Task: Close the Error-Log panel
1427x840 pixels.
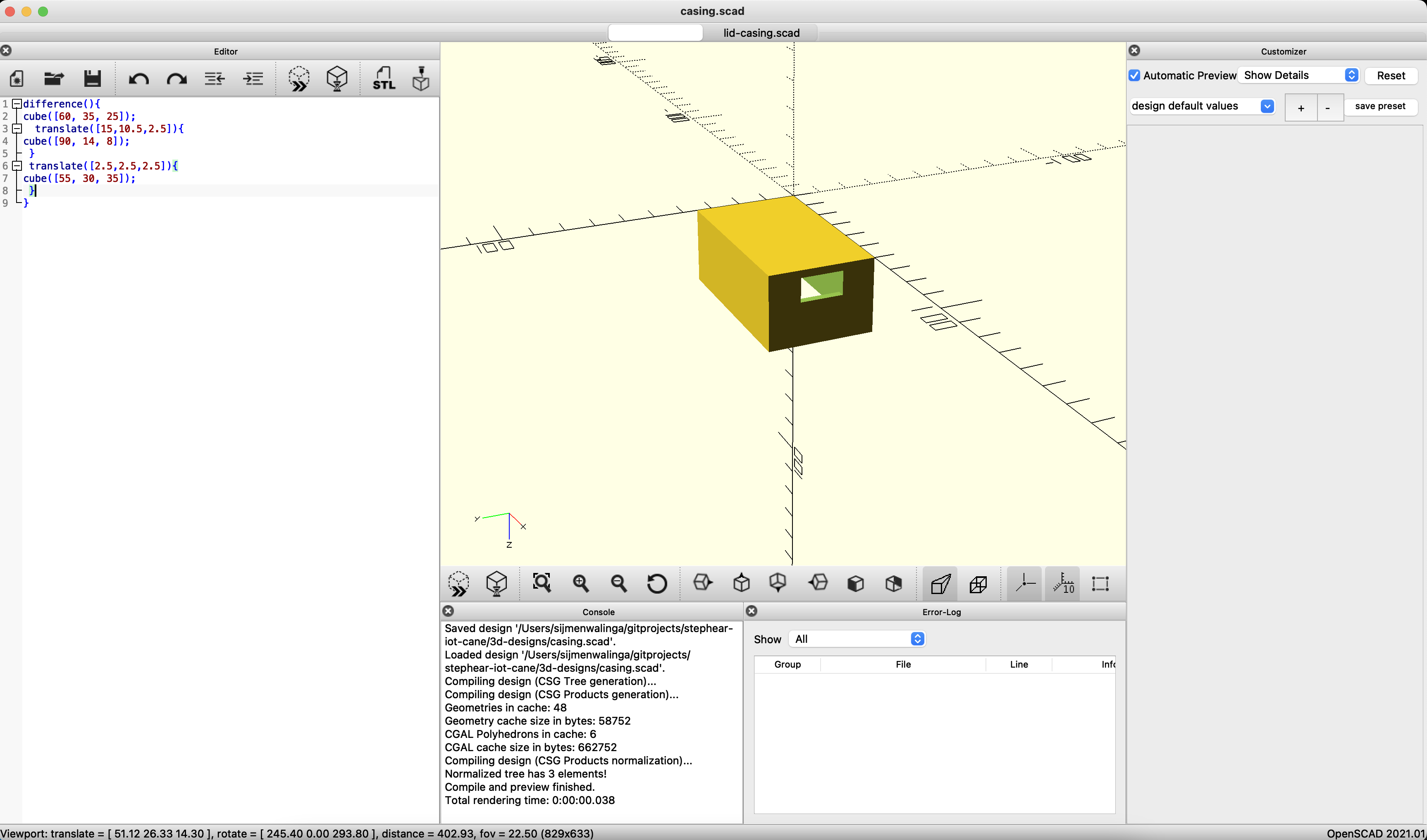Action: point(752,611)
